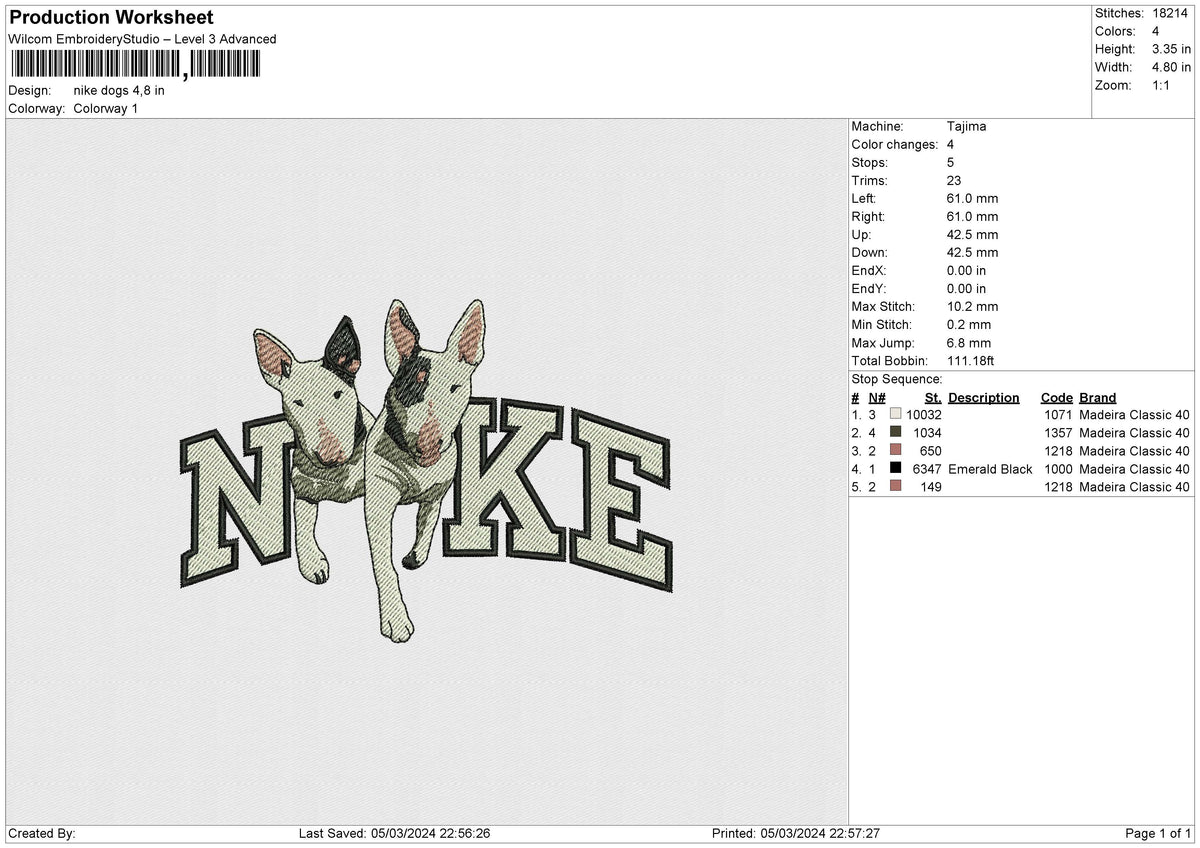Screen dimensions: 1200x848
Task: Click the Machine value Tajima
Action: pyautogui.click(x=966, y=127)
